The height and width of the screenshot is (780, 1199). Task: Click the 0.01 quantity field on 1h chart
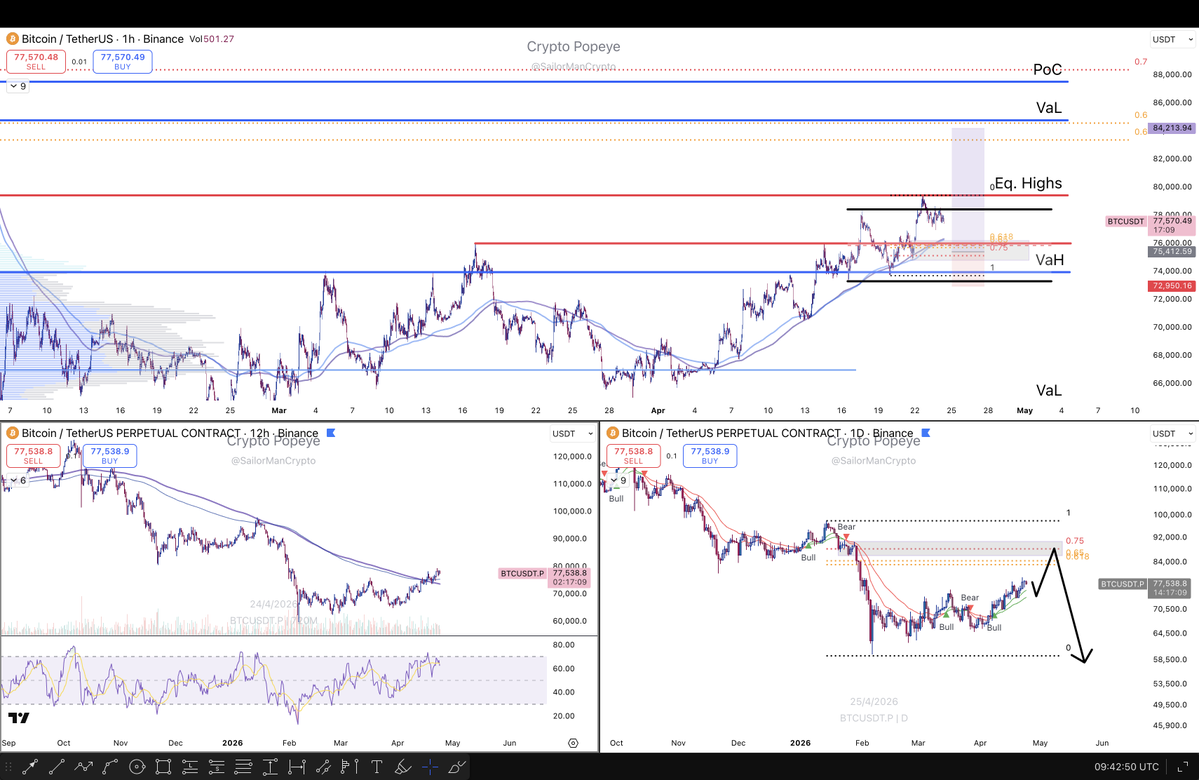pyautogui.click(x=80, y=62)
